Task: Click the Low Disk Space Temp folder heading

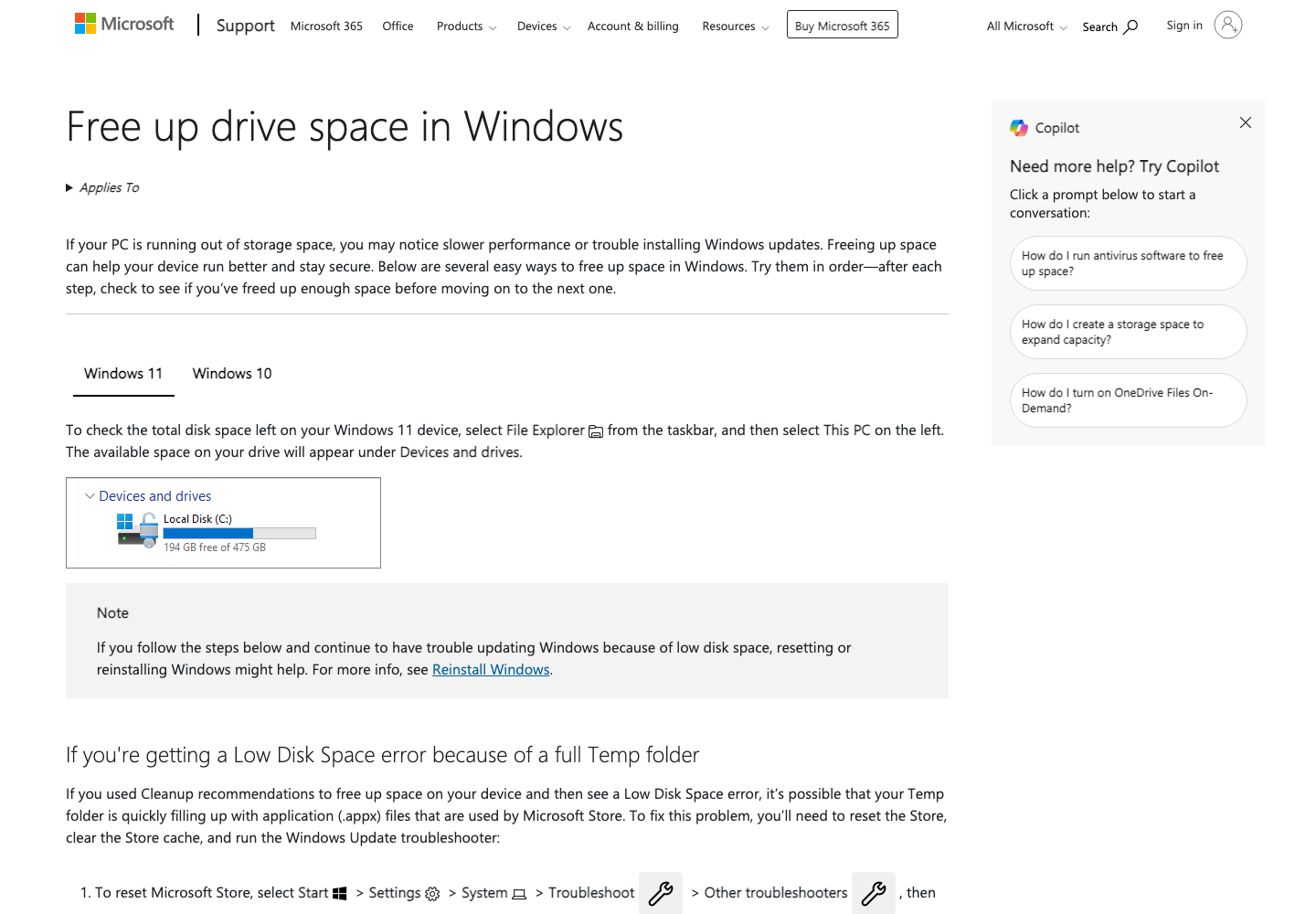Action: point(382,755)
